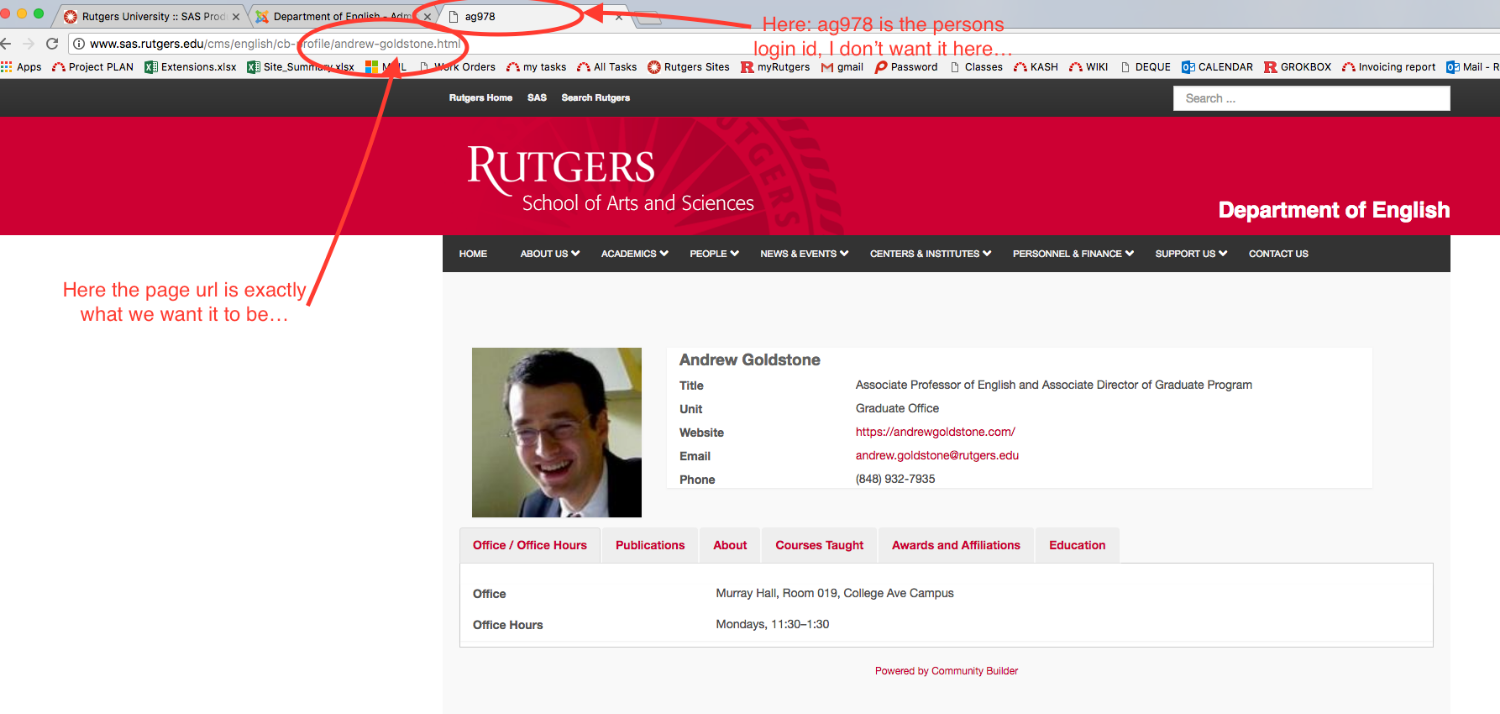This screenshot has height=714, width=1500.
Task: Expand the NEWS & EVENTS menu
Action: pyautogui.click(x=804, y=254)
